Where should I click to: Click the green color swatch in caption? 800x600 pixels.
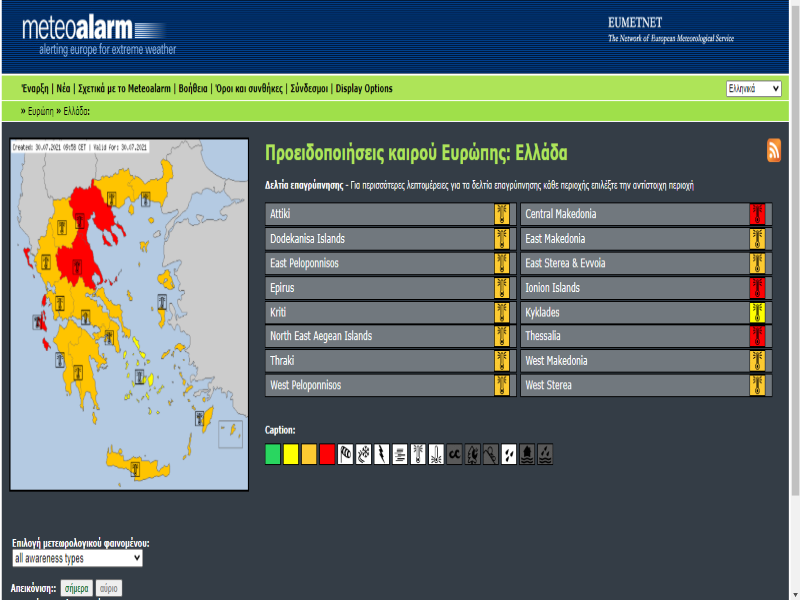point(273,454)
